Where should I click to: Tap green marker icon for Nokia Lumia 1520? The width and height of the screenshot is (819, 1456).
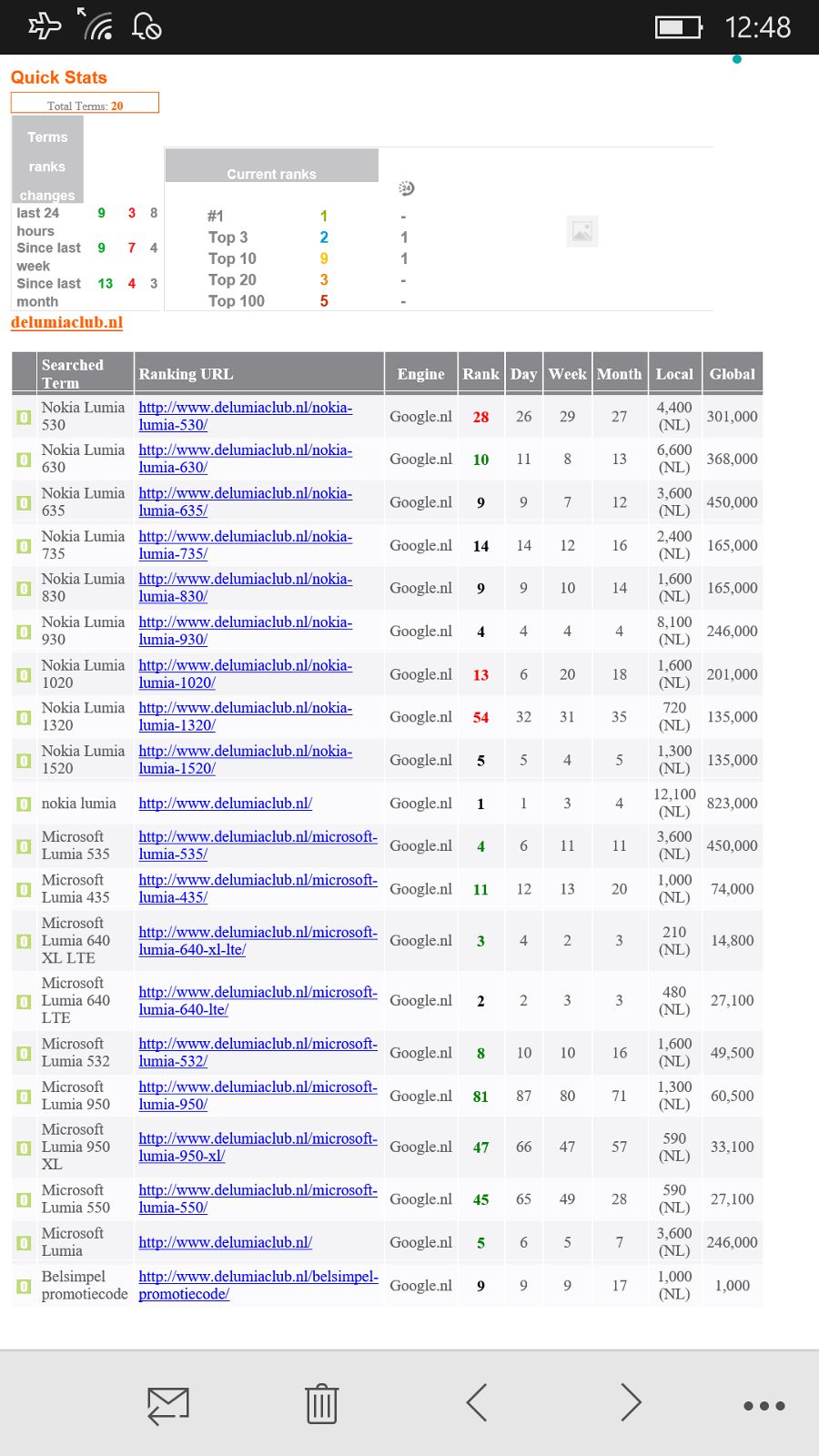click(25, 761)
